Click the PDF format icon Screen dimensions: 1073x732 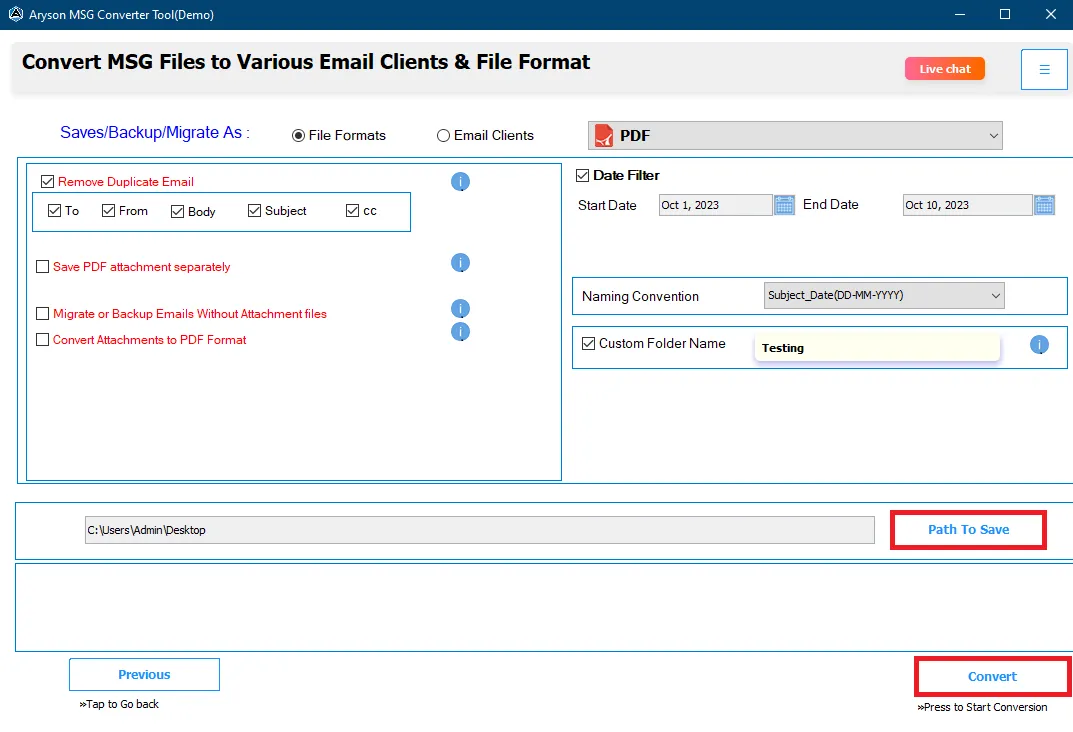click(604, 135)
